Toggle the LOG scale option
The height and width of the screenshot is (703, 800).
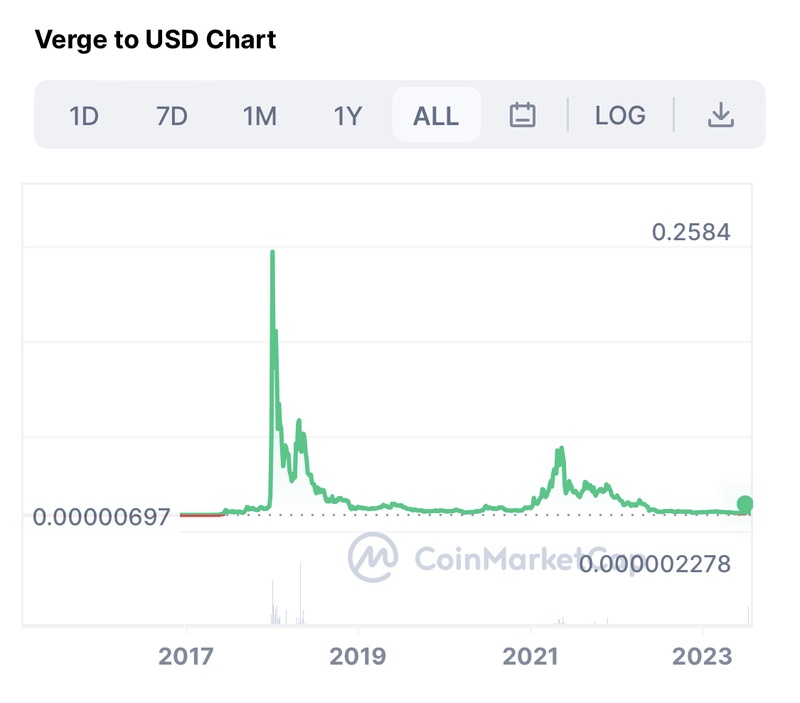coord(620,115)
